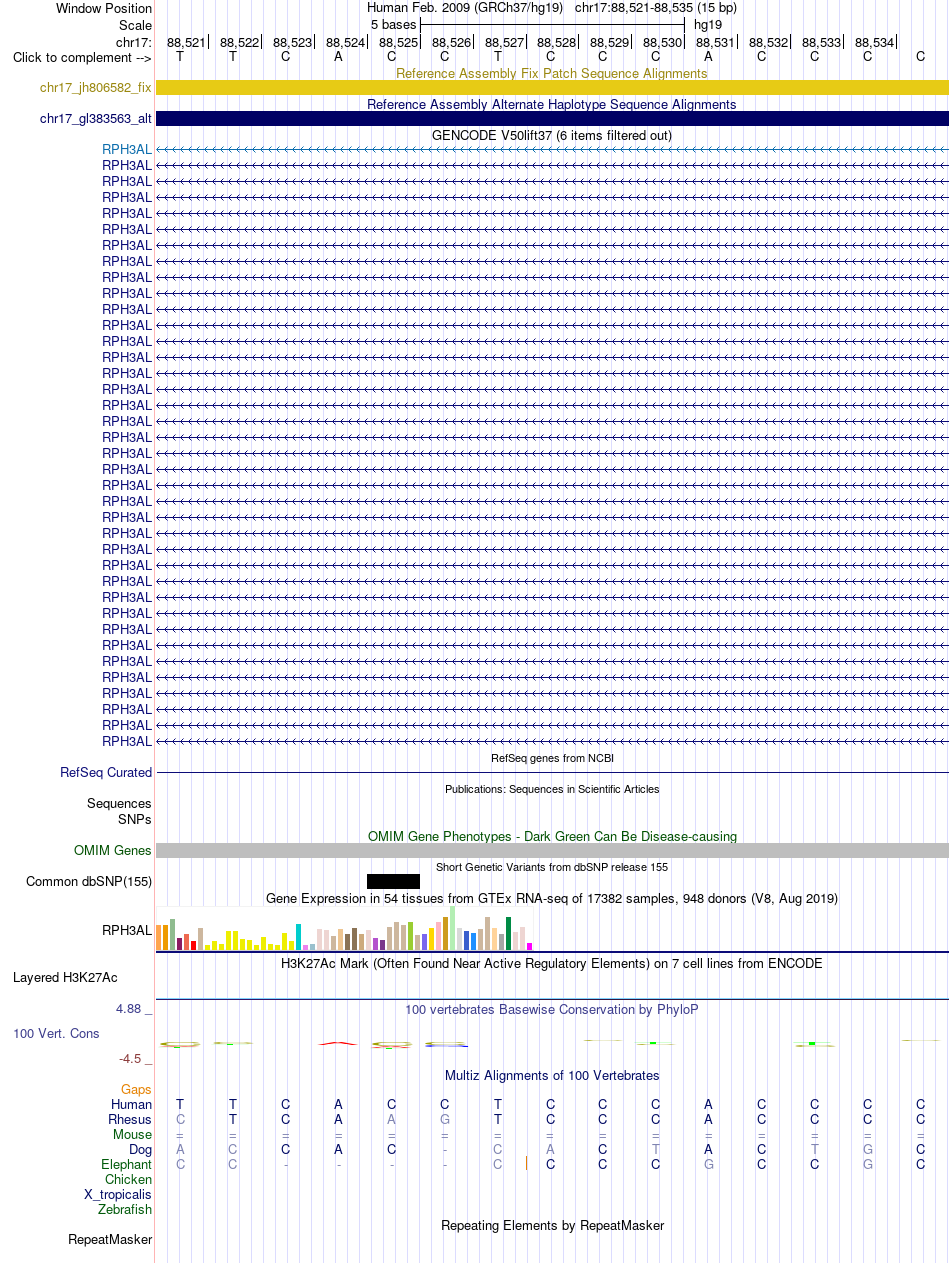950x1263 pixels.
Task: Click the light-blue RPH3AL label topping GENCODE track
Action: (x=127, y=149)
